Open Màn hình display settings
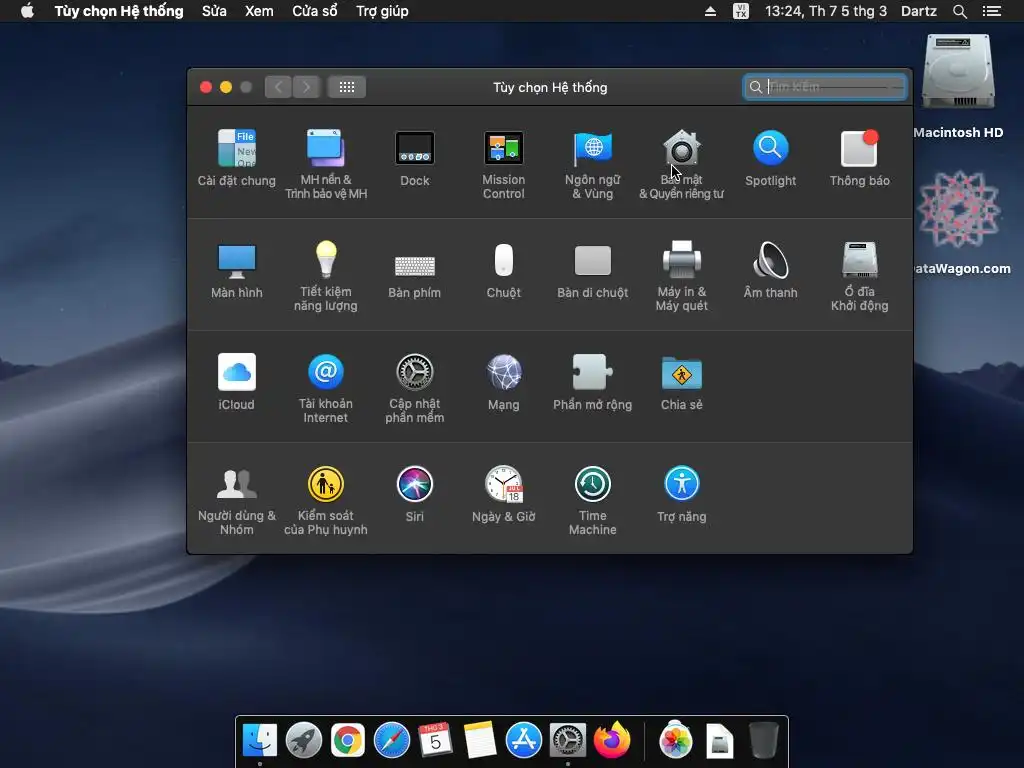Screen dimensions: 1024x768 (x=236, y=270)
